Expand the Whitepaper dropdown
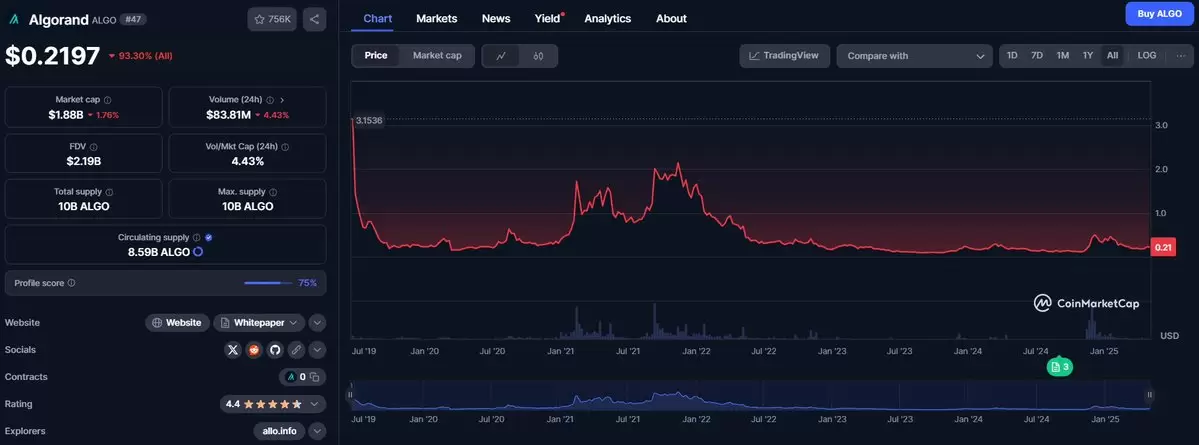This screenshot has height=445, width=1199. pyautogui.click(x=260, y=323)
